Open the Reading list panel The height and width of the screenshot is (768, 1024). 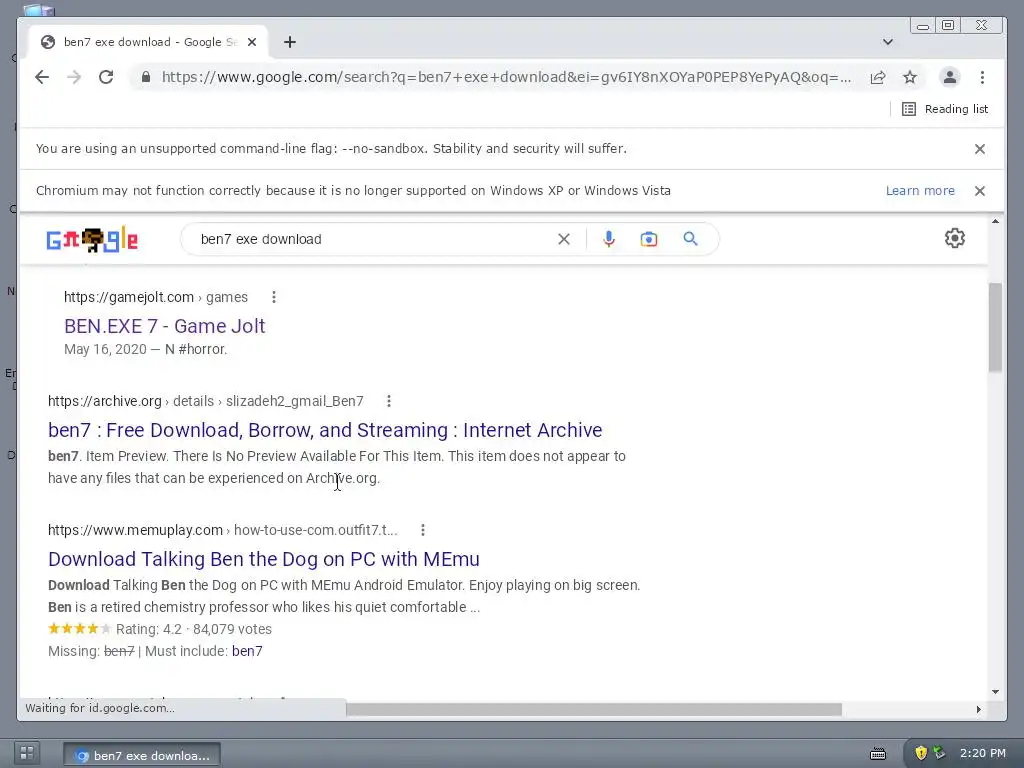point(944,109)
